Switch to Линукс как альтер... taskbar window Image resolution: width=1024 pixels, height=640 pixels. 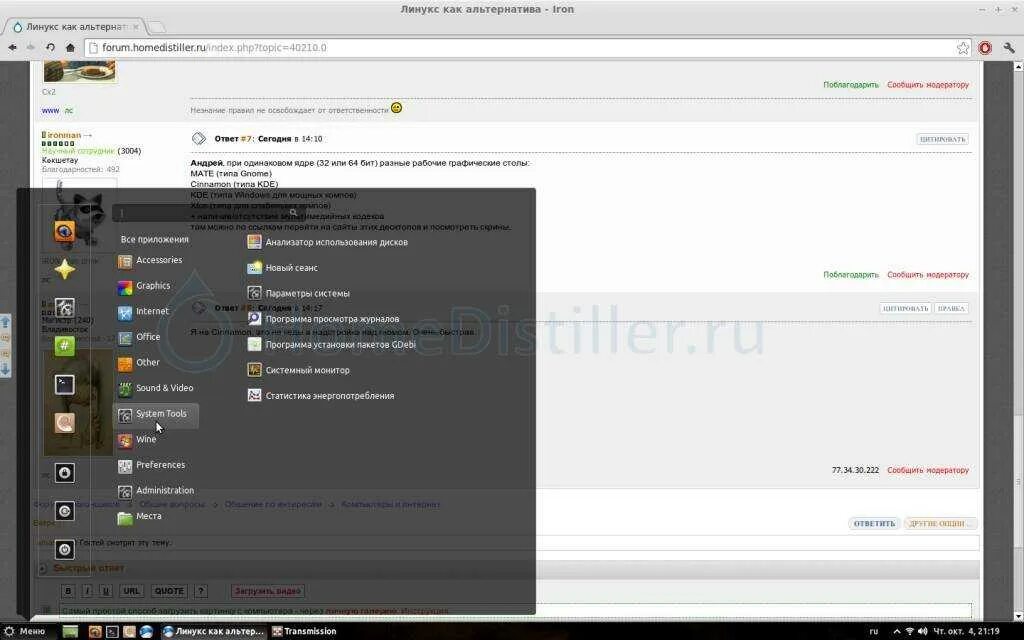(x=214, y=632)
